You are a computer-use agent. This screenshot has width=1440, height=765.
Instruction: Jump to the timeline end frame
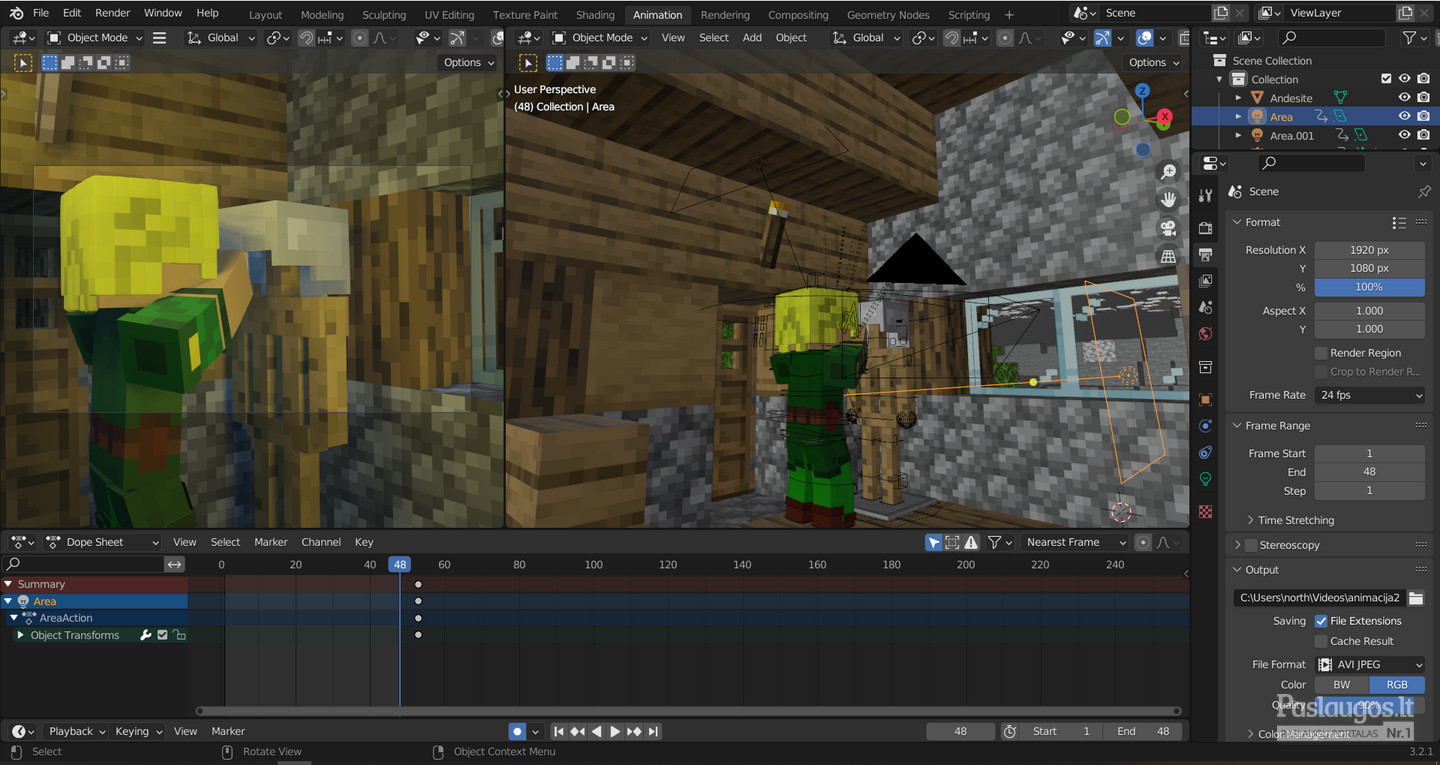653,731
